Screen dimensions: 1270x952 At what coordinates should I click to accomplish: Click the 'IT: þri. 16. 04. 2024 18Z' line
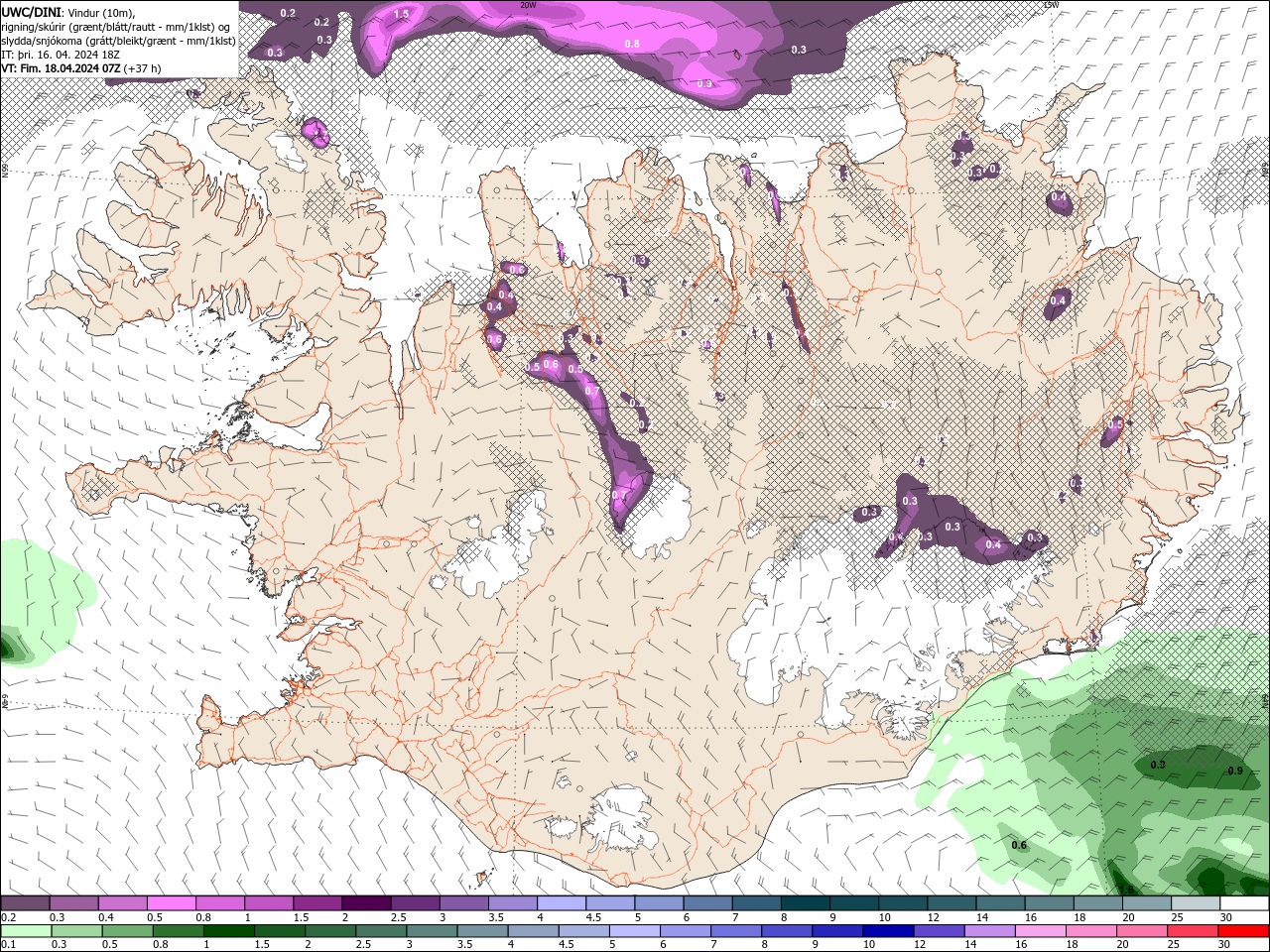pos(62,55)
